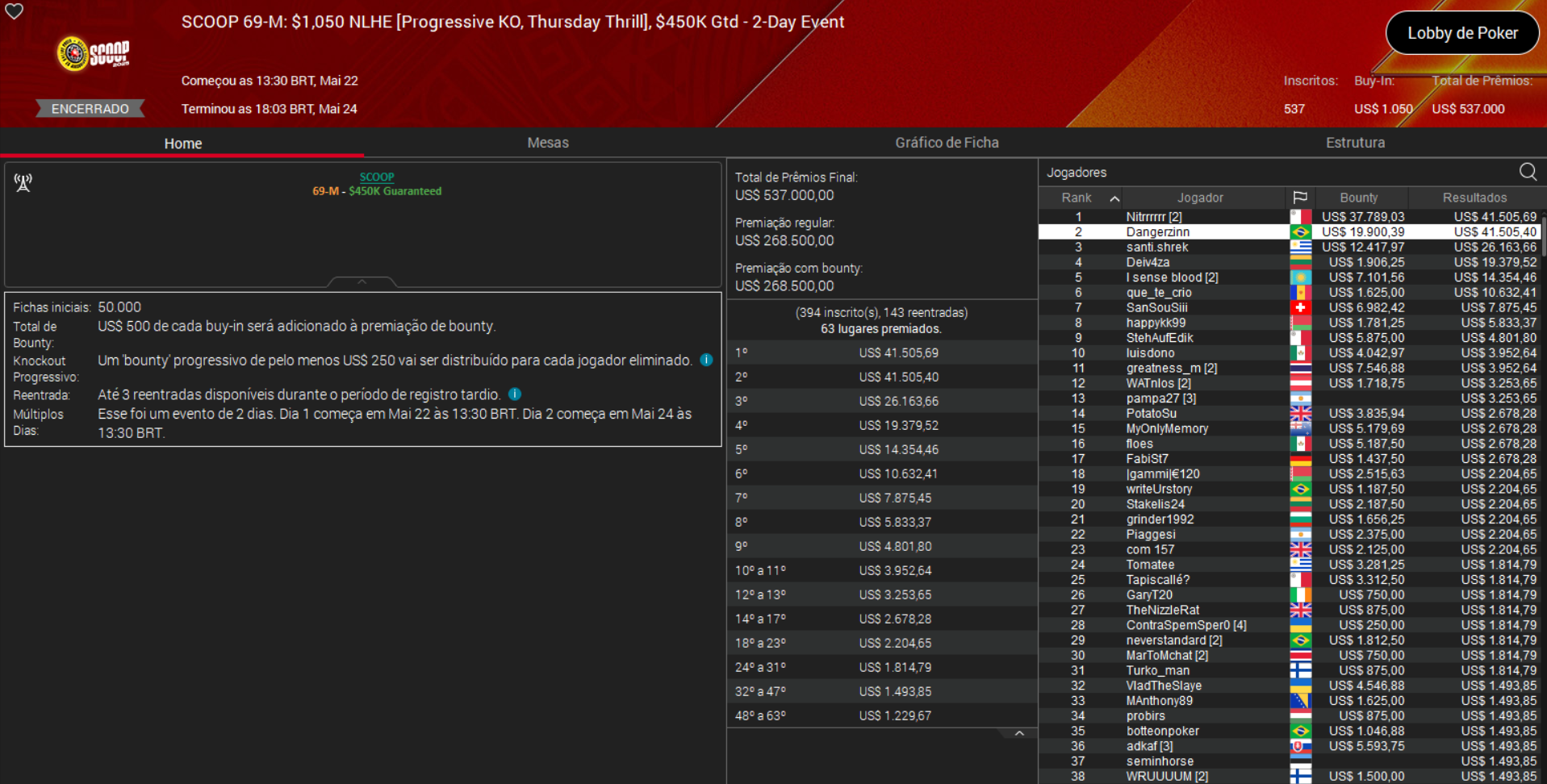Sort by Jogador column header

click(x=1200, y=198)
